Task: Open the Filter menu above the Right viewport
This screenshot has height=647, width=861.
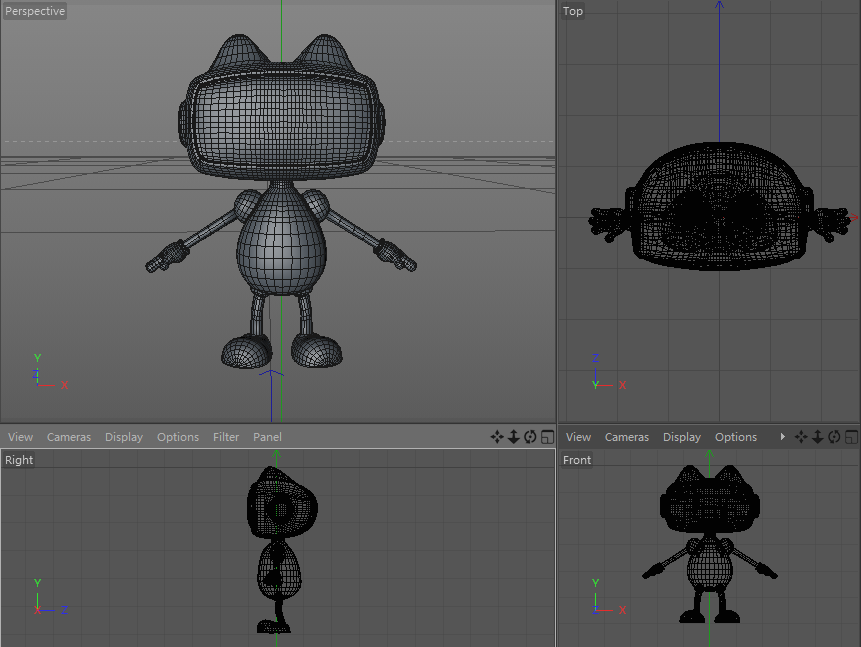Action: 226,437
